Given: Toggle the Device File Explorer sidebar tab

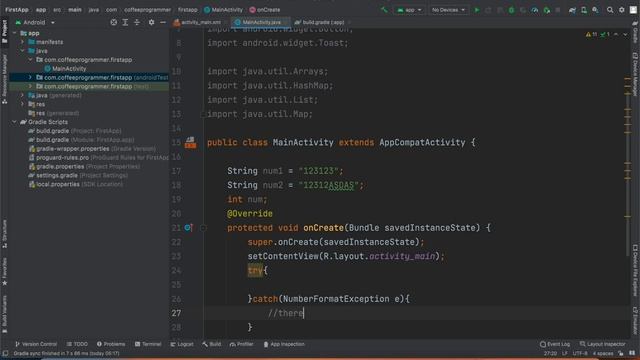Looking at the screenshot, I should [636, 270].
